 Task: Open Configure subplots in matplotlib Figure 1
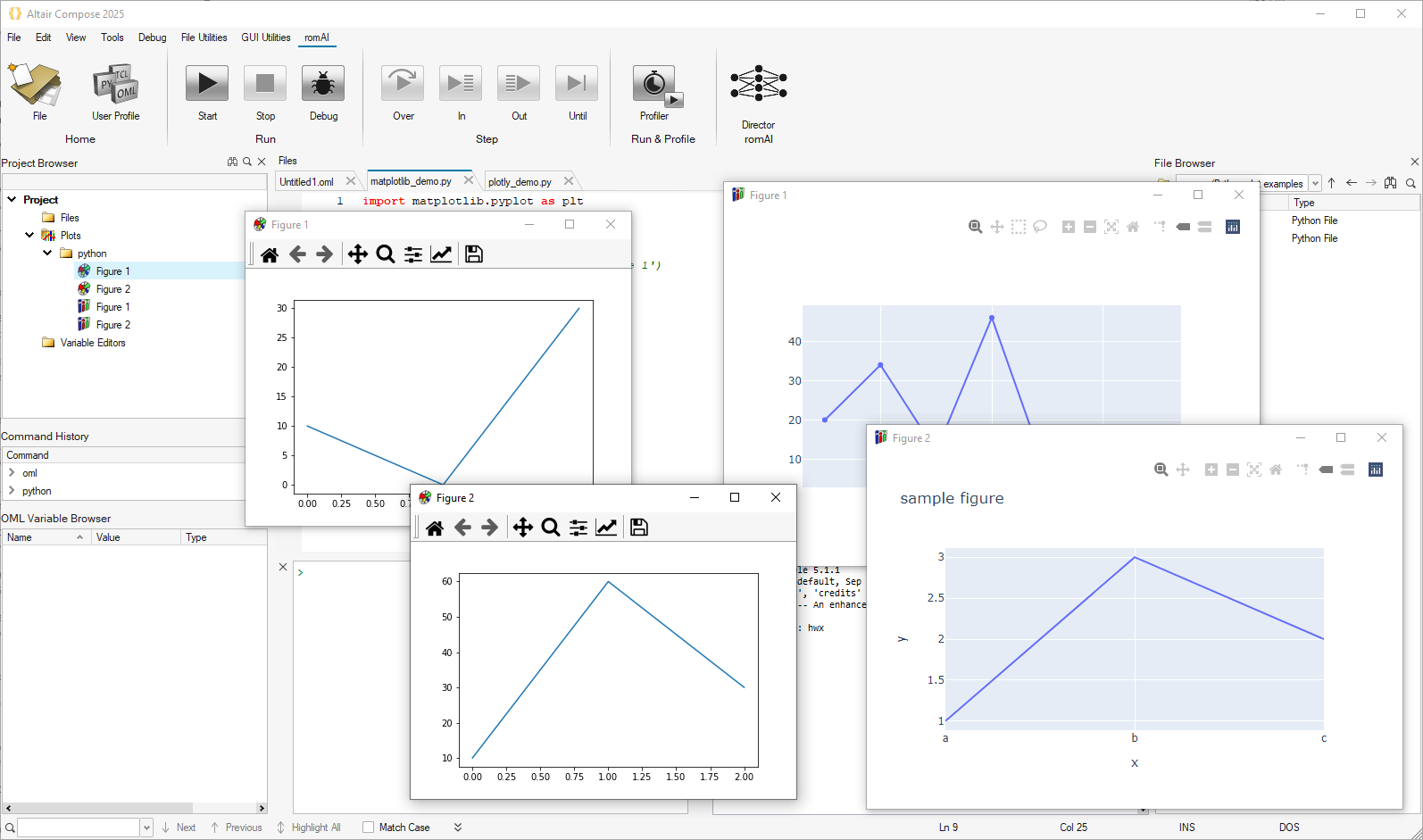[x=413, y=254]
